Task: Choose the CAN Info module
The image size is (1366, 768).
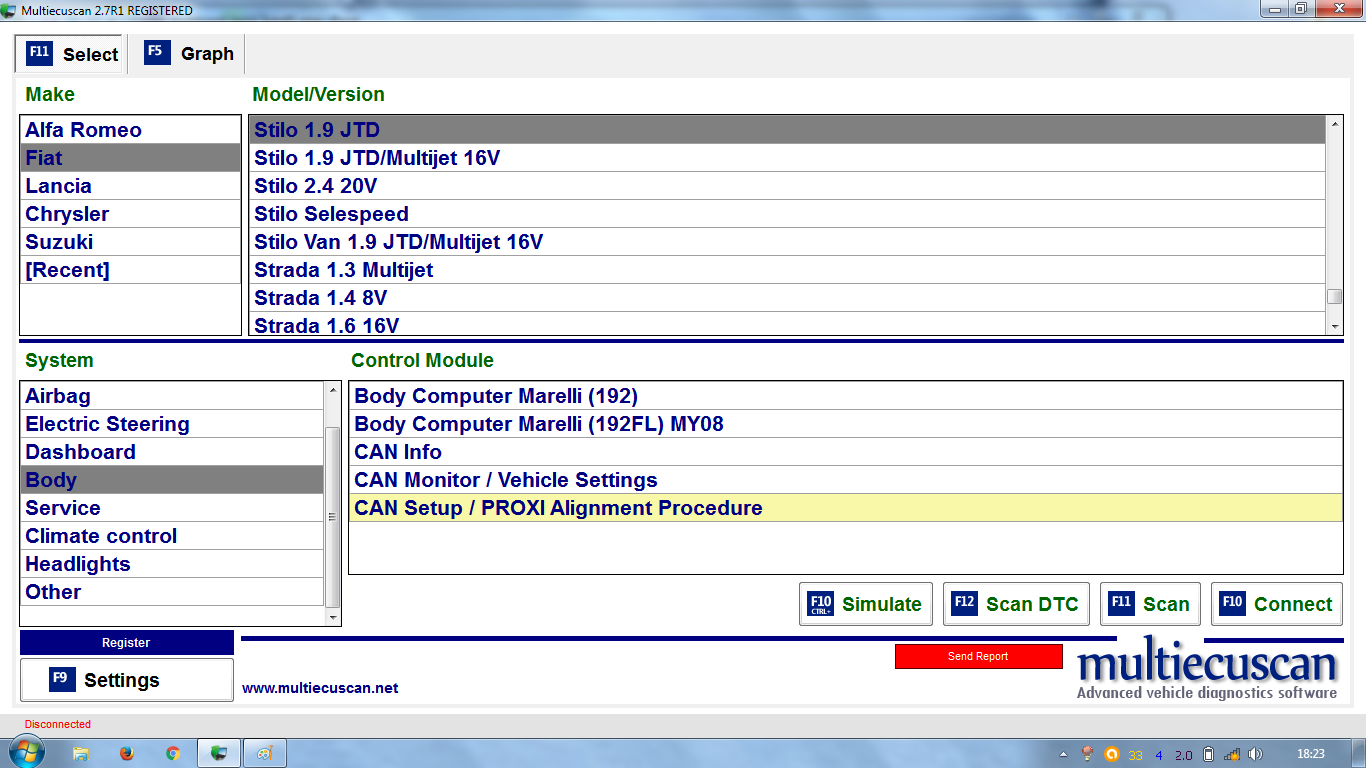Action: 846,452
